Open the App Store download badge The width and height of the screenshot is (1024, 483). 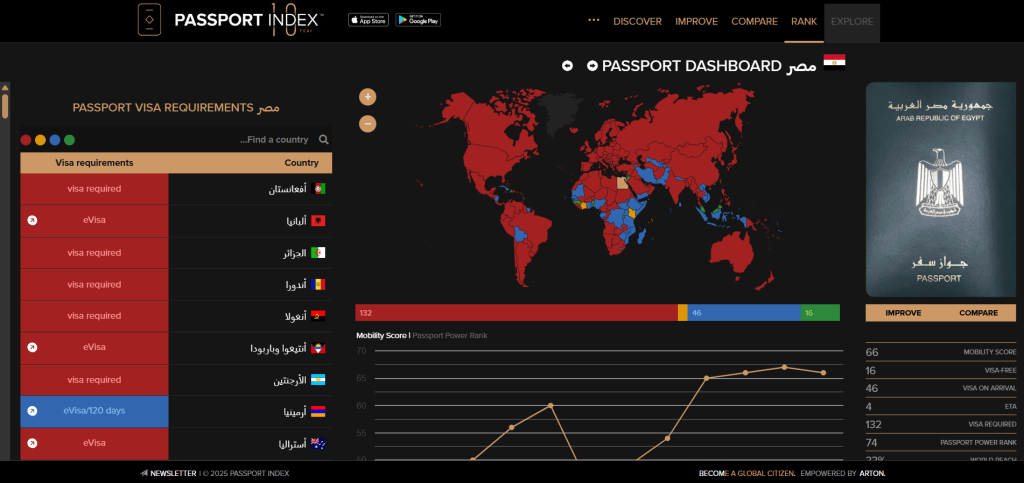(368, 20)
